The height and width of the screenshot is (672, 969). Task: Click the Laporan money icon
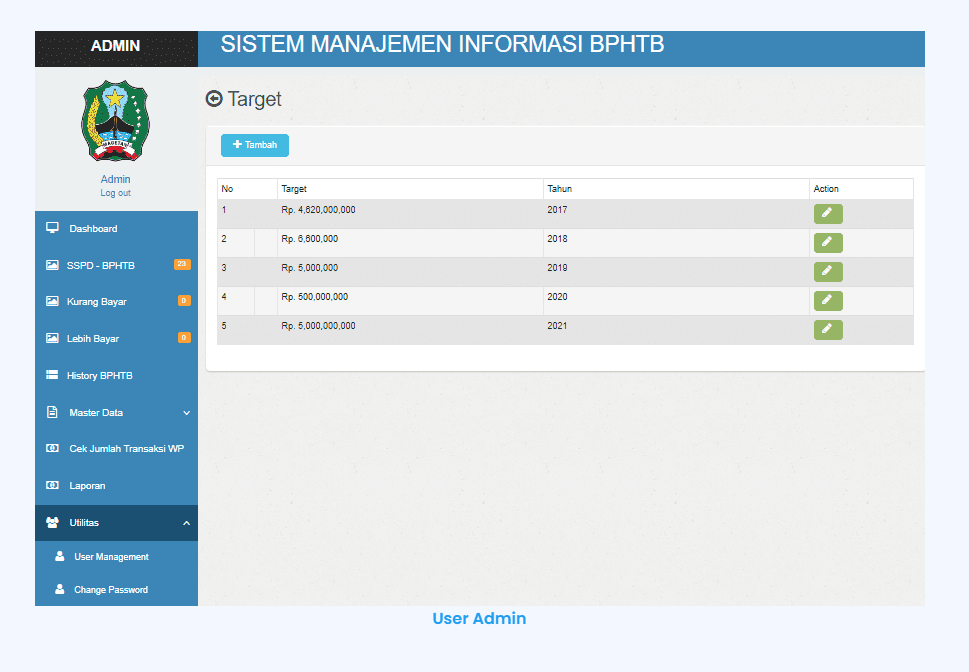click(53, 485)
